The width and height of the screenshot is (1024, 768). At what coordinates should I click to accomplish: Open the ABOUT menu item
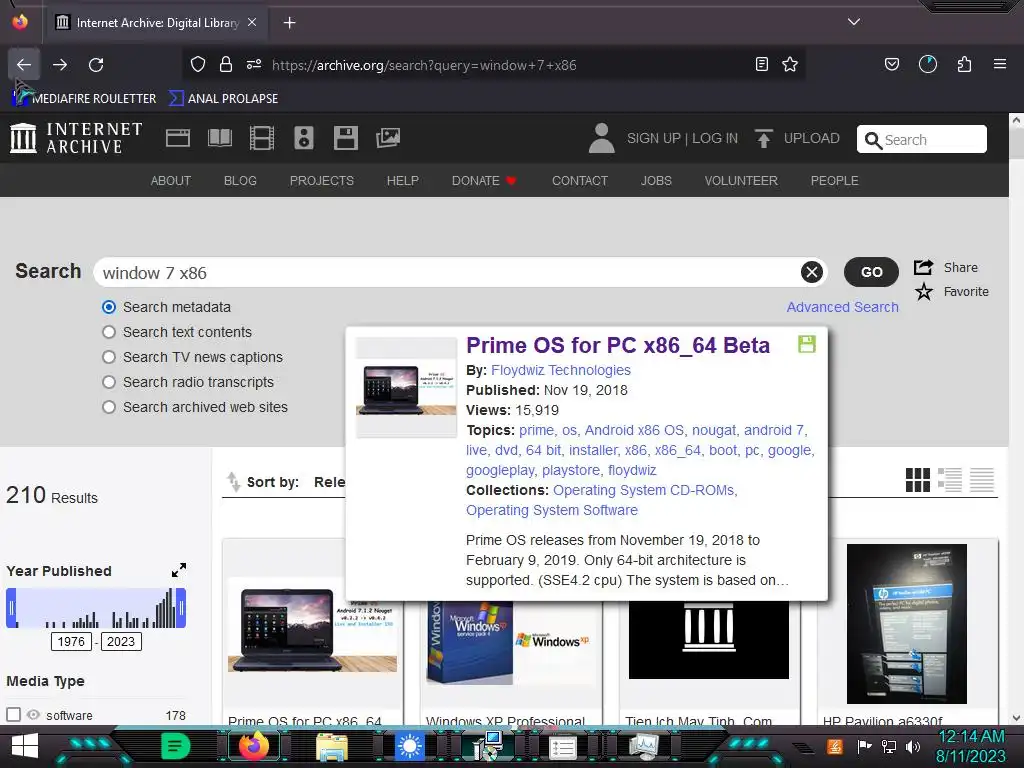171,180
